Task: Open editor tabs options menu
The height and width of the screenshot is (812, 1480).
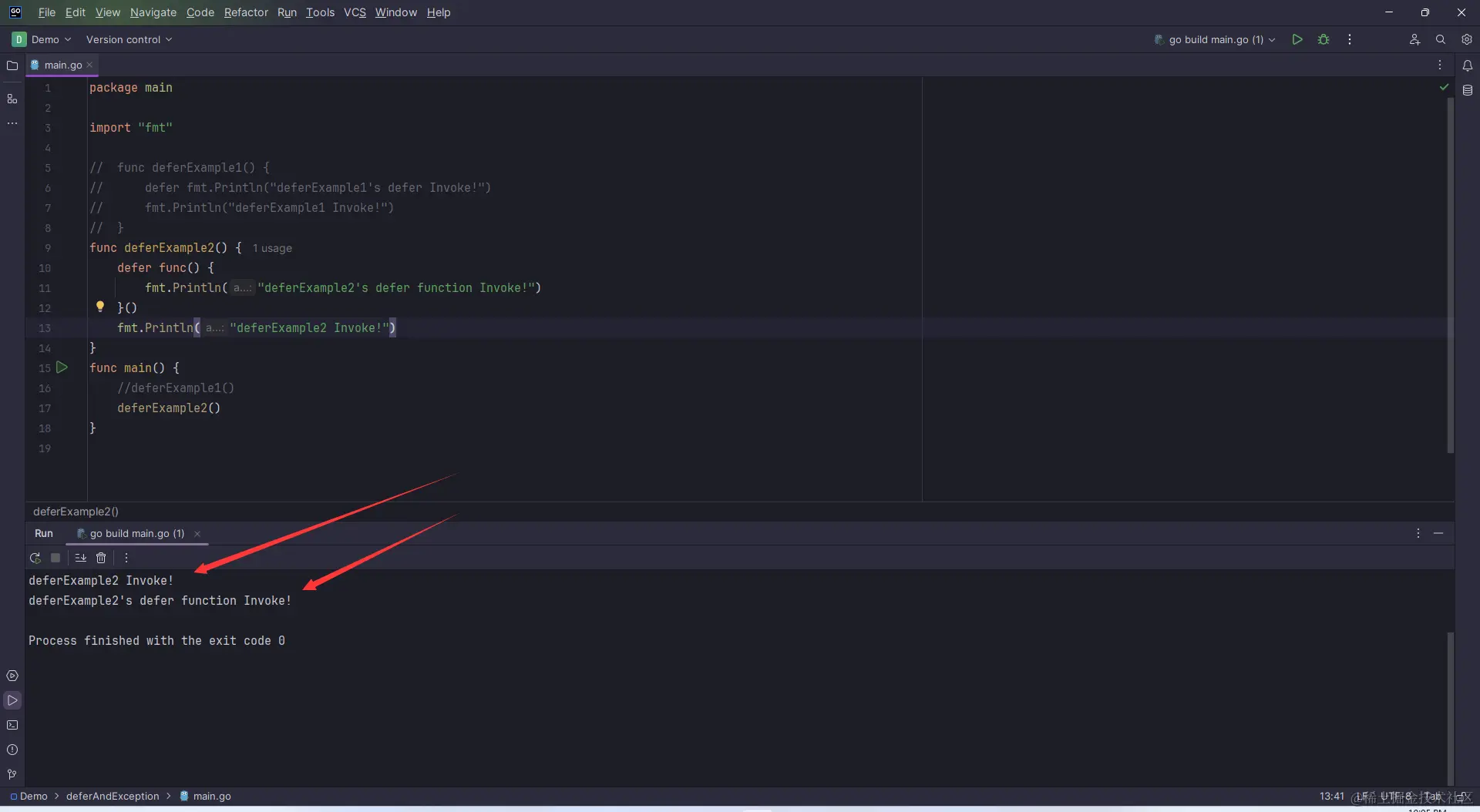Action: 1440,65
